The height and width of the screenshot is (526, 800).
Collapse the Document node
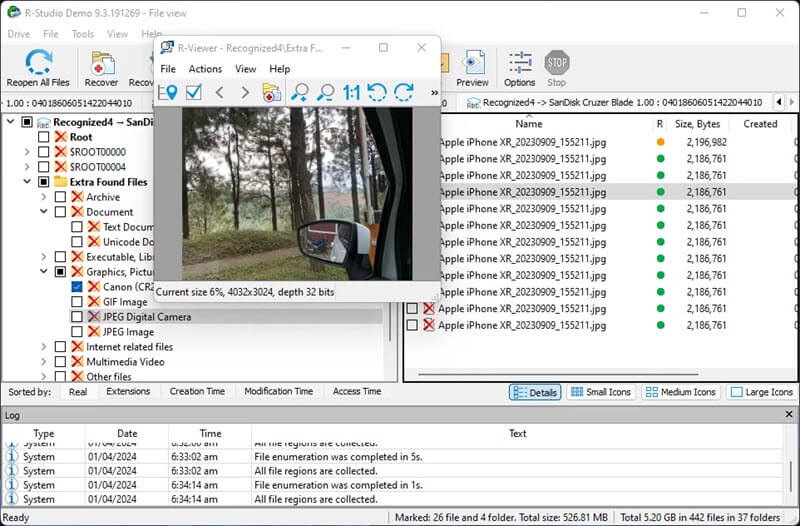(44, 212)
